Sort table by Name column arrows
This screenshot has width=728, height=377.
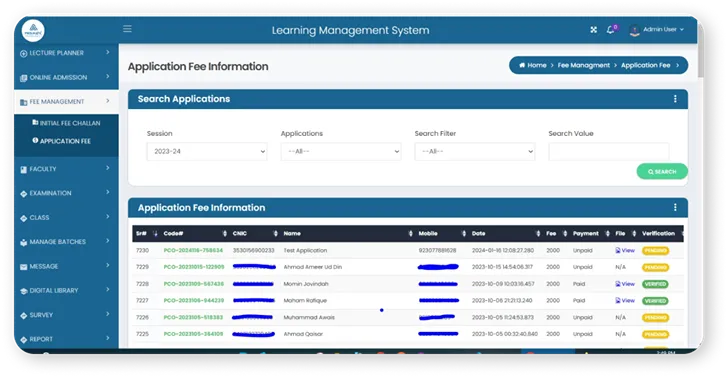click(410, 234)
